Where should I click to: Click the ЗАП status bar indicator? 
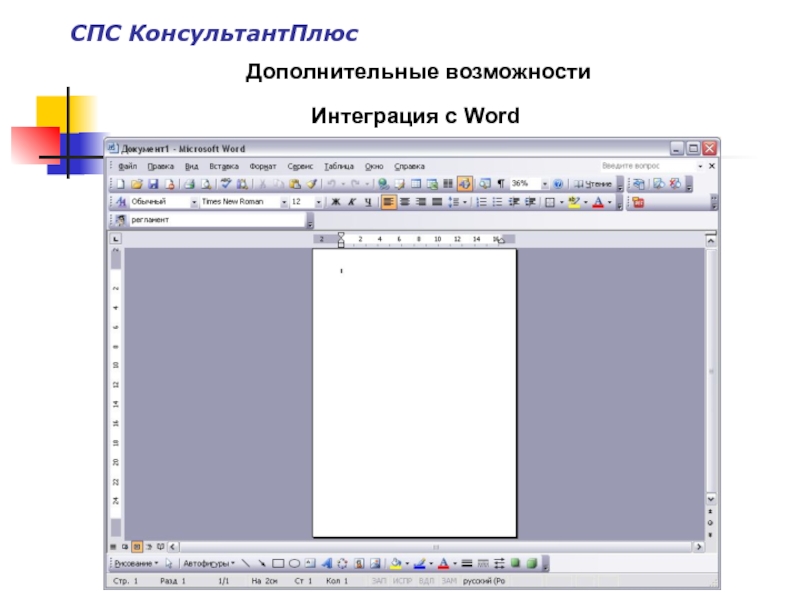[379, 581]
